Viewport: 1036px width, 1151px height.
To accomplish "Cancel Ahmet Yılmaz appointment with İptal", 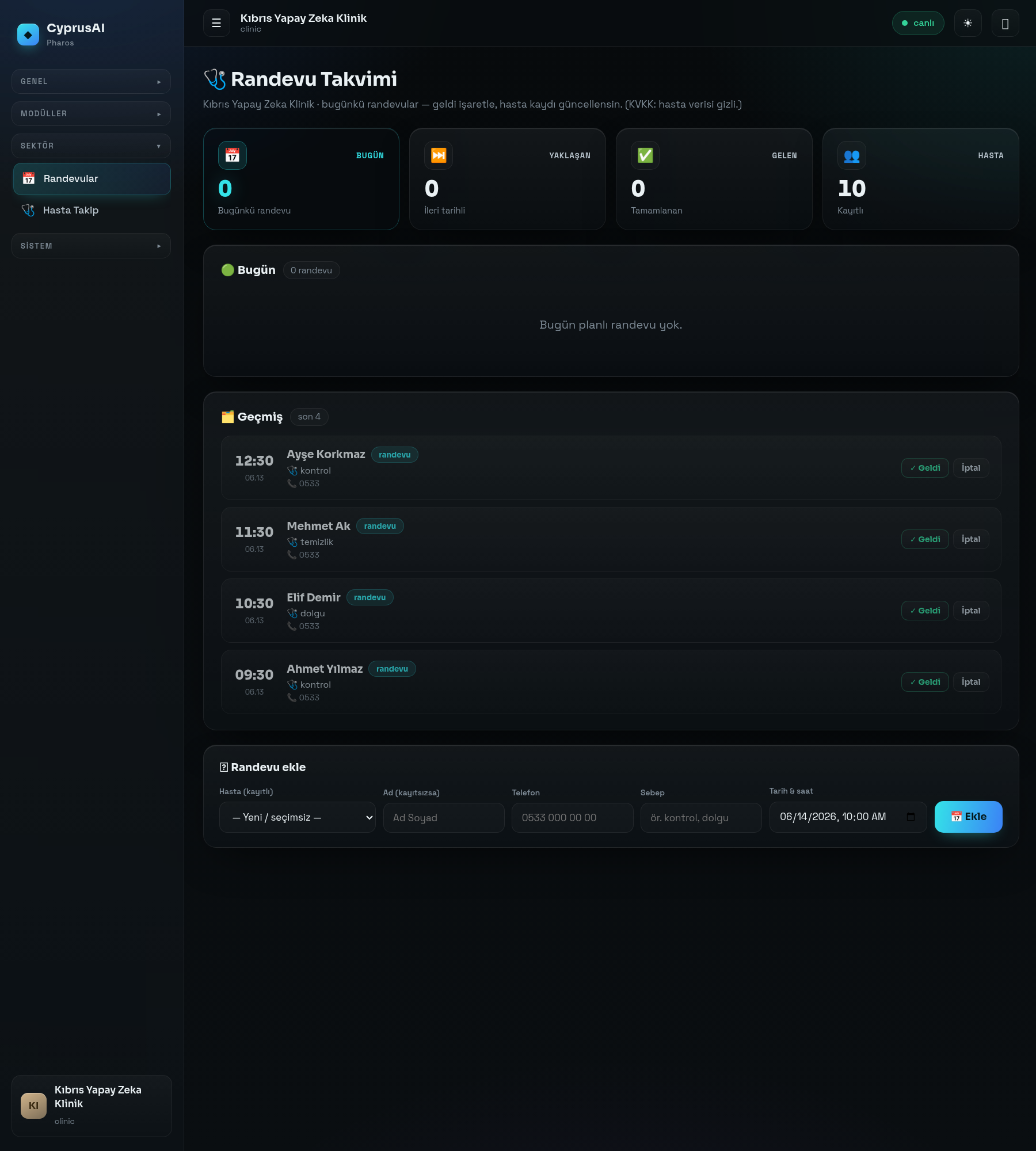I will [x=971, y=682].
